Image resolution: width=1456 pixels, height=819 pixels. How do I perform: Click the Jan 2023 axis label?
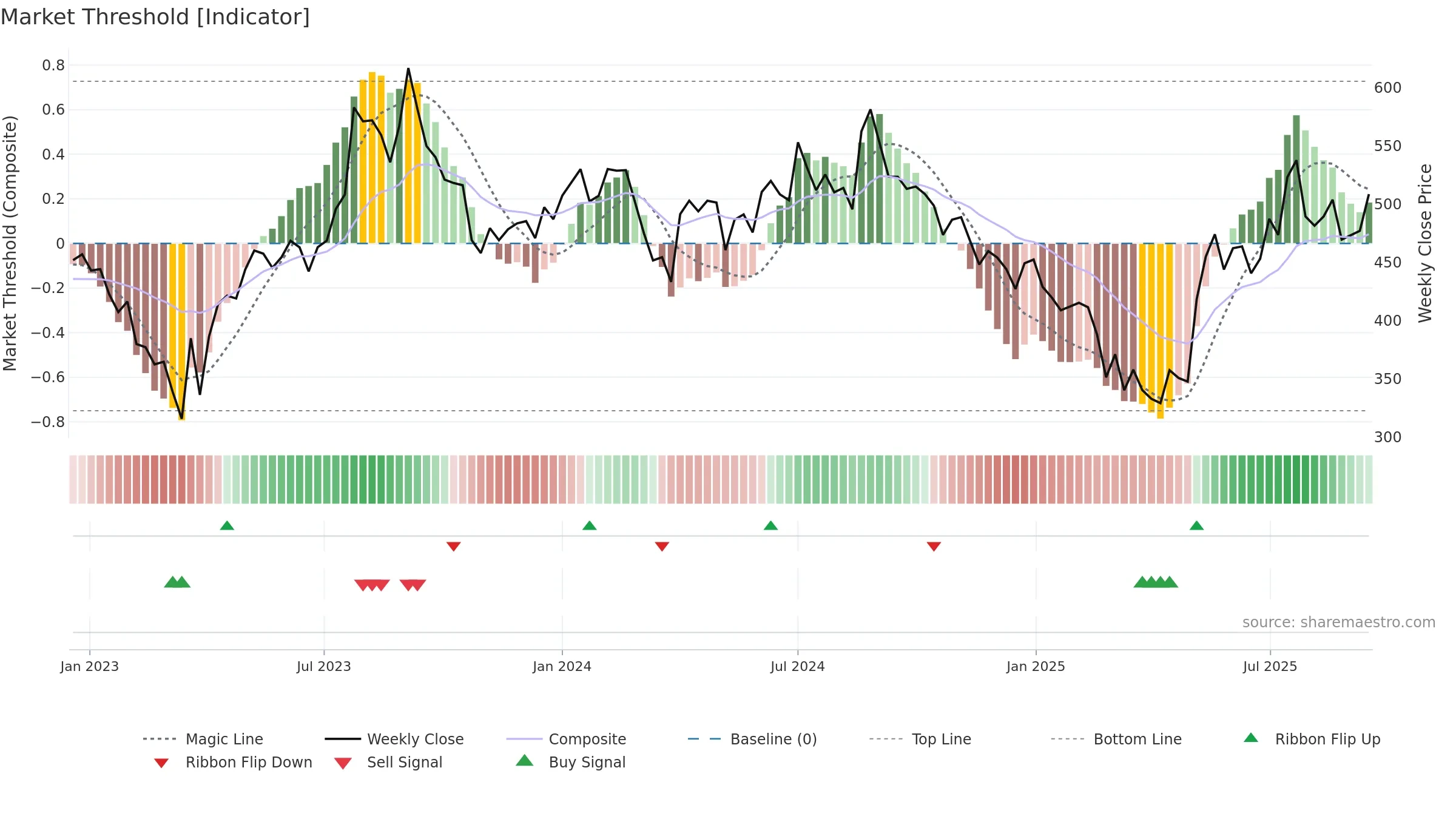click(x=90, y=666)
